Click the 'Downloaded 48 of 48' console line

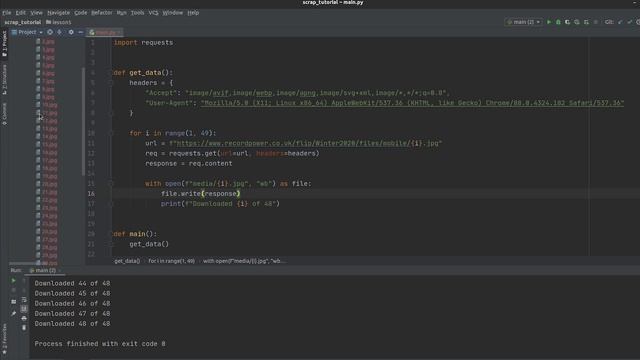coord(72,324)
